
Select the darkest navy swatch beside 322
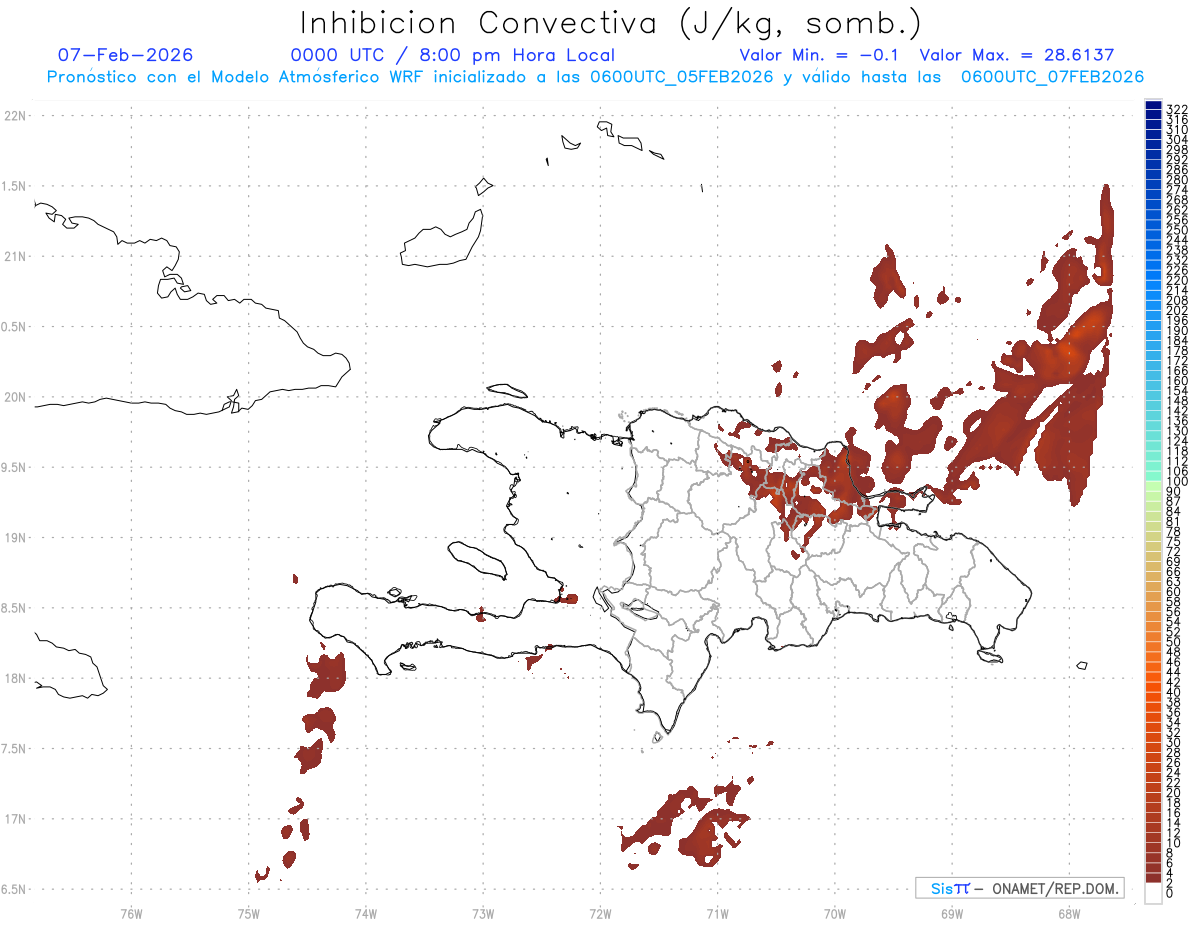click(x=1153, y=105)
